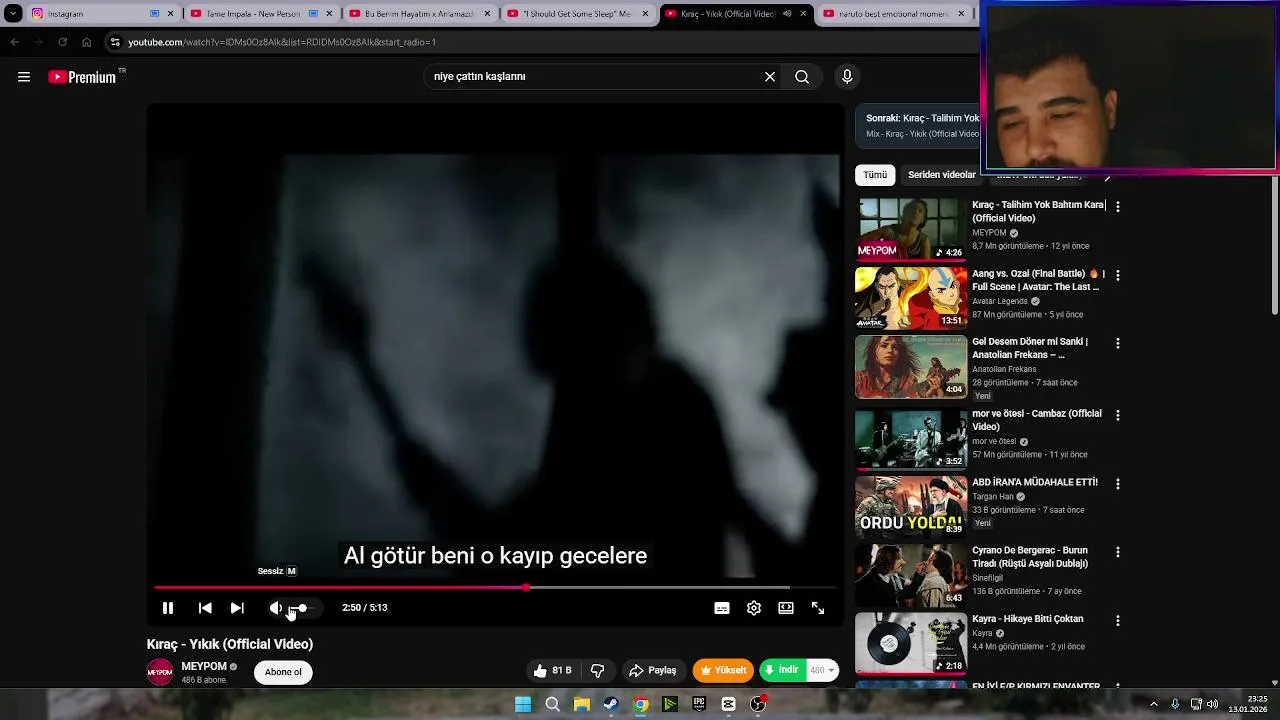Open the Paylaş share dialog
Viewport: 1280px width, 720px height.
click(652, 670)
